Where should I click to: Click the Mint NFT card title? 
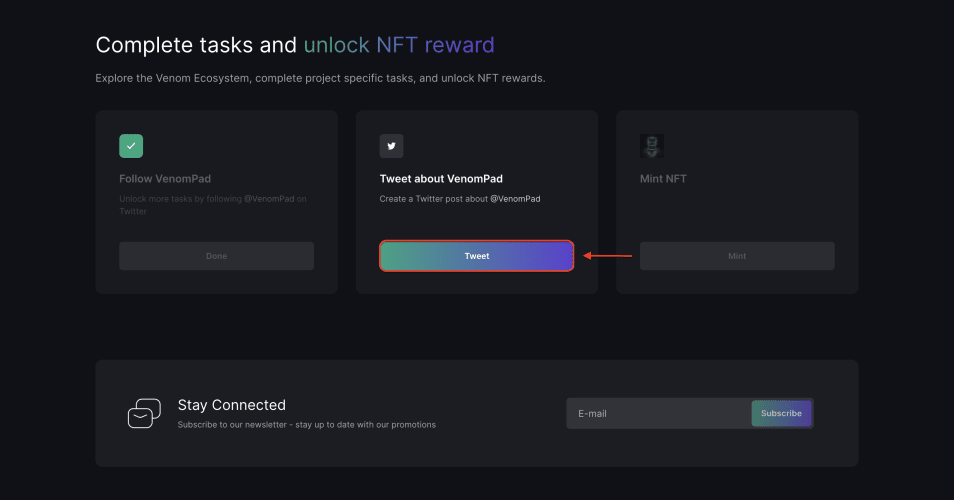coord(663,179)
